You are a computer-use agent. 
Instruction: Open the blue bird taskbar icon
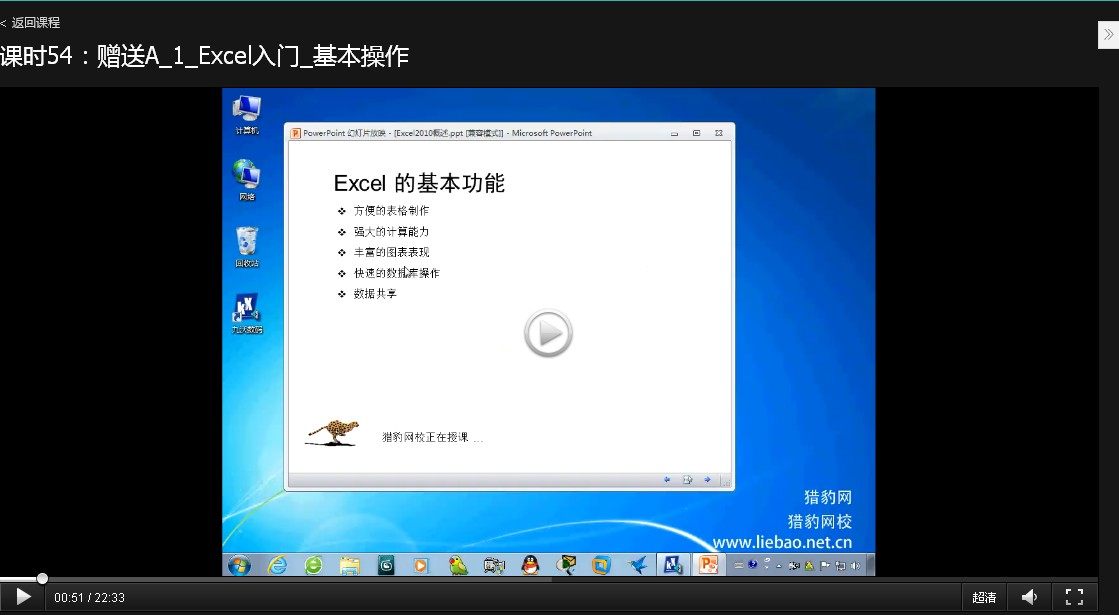point(638,566)
